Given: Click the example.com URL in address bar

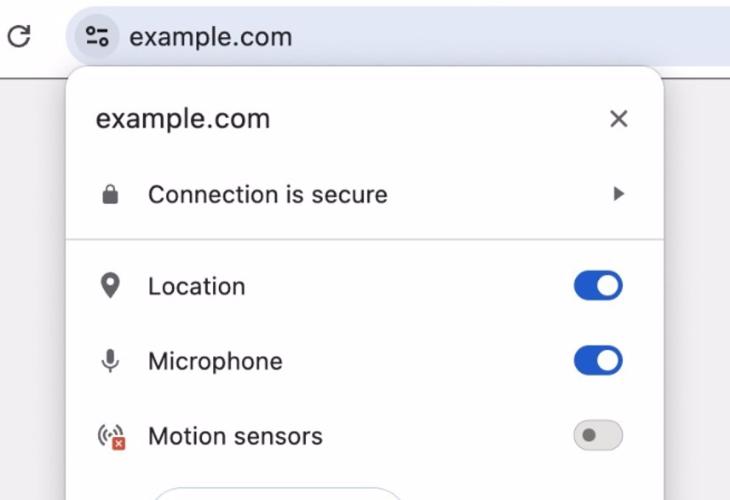Looking at the screenshot, I should click(211, 38).
